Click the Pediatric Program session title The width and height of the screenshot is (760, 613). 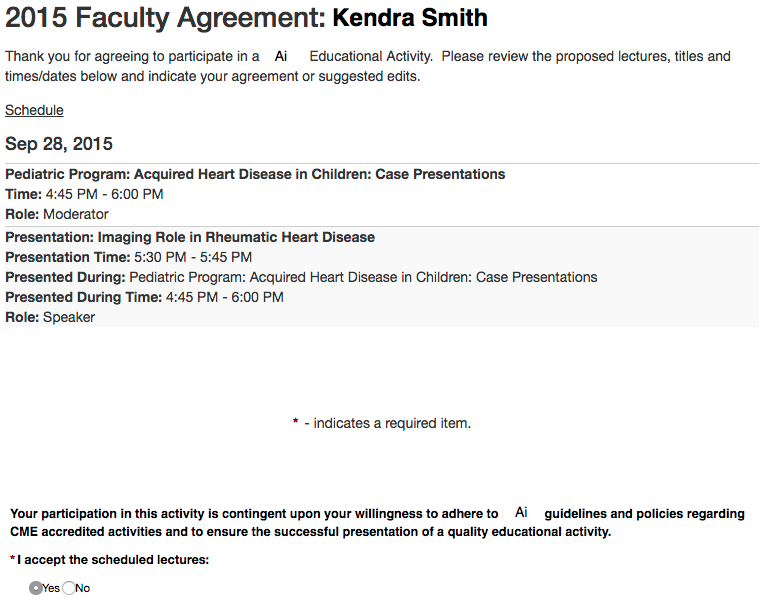pos(255,174)
